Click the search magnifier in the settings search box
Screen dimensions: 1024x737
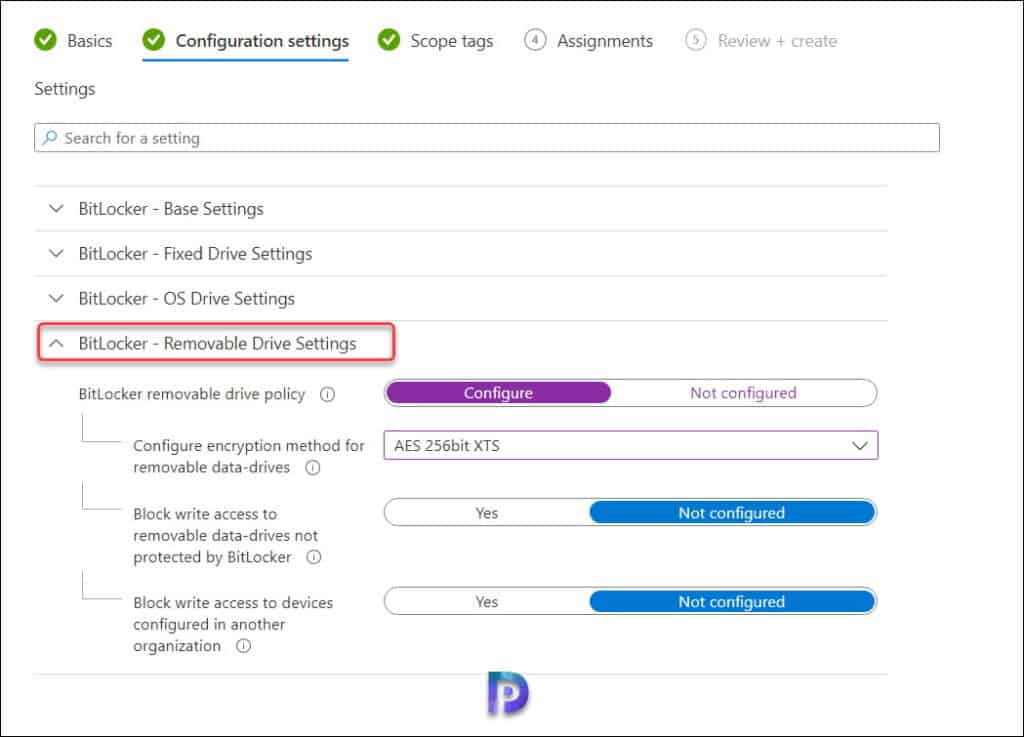tap(48, 137)
